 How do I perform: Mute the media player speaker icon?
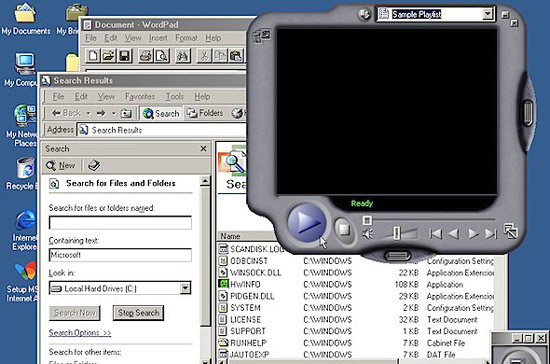pos(368,234)
